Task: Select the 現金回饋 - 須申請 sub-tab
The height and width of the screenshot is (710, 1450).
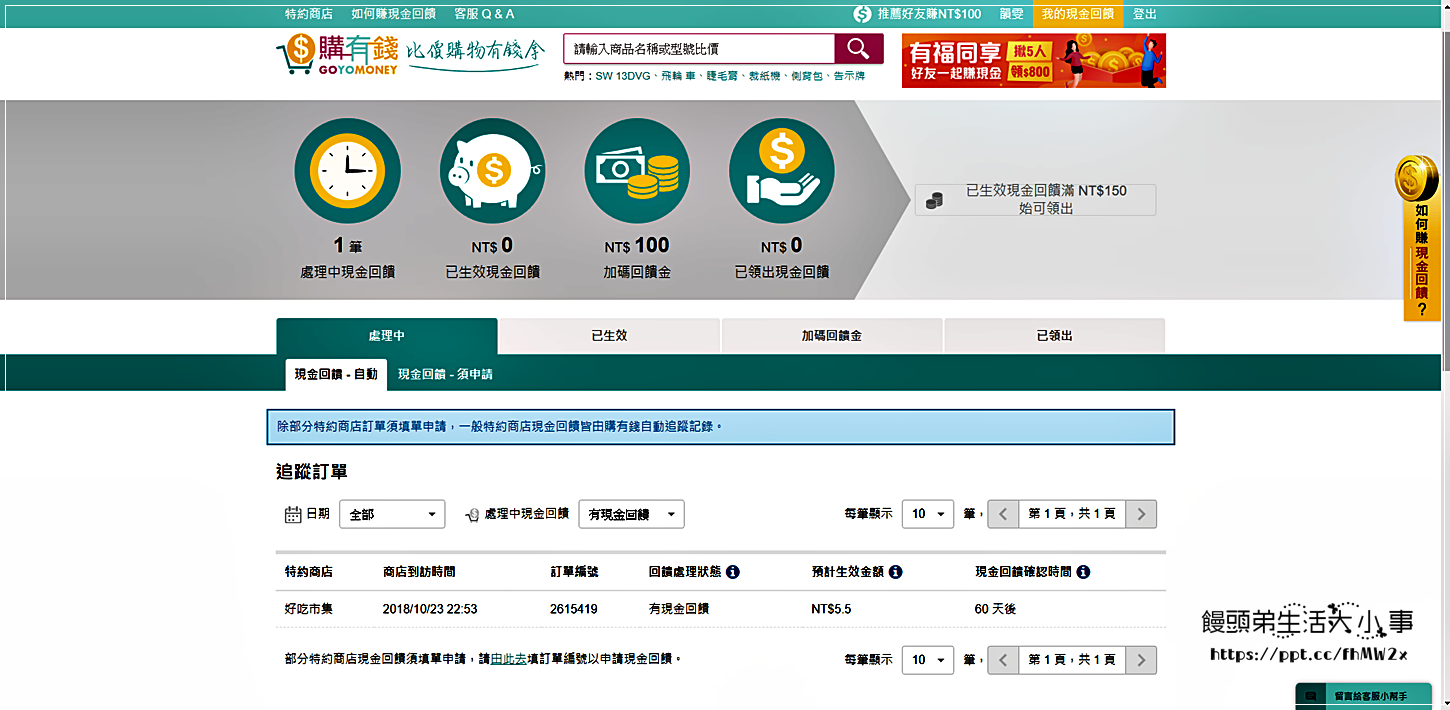Action: 445,374
